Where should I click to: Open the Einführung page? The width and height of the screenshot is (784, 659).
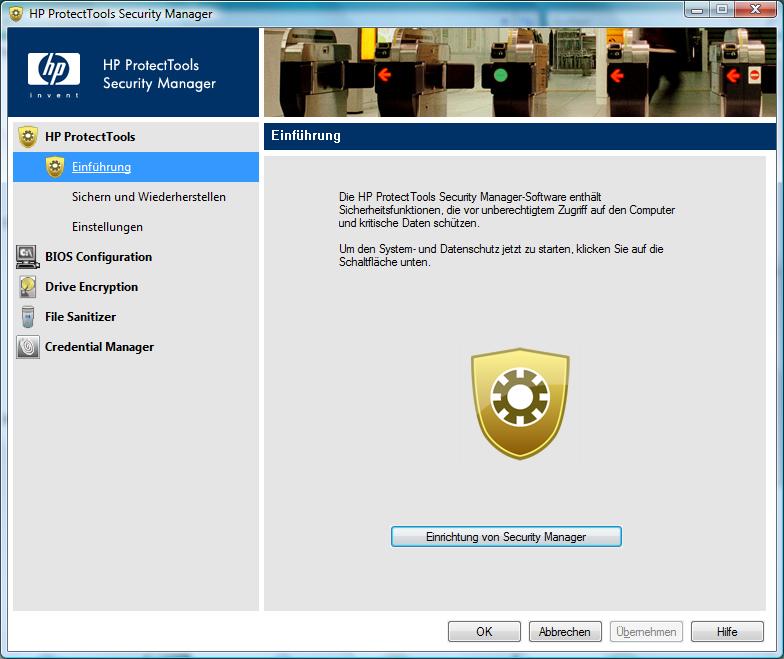click(102, 167)
